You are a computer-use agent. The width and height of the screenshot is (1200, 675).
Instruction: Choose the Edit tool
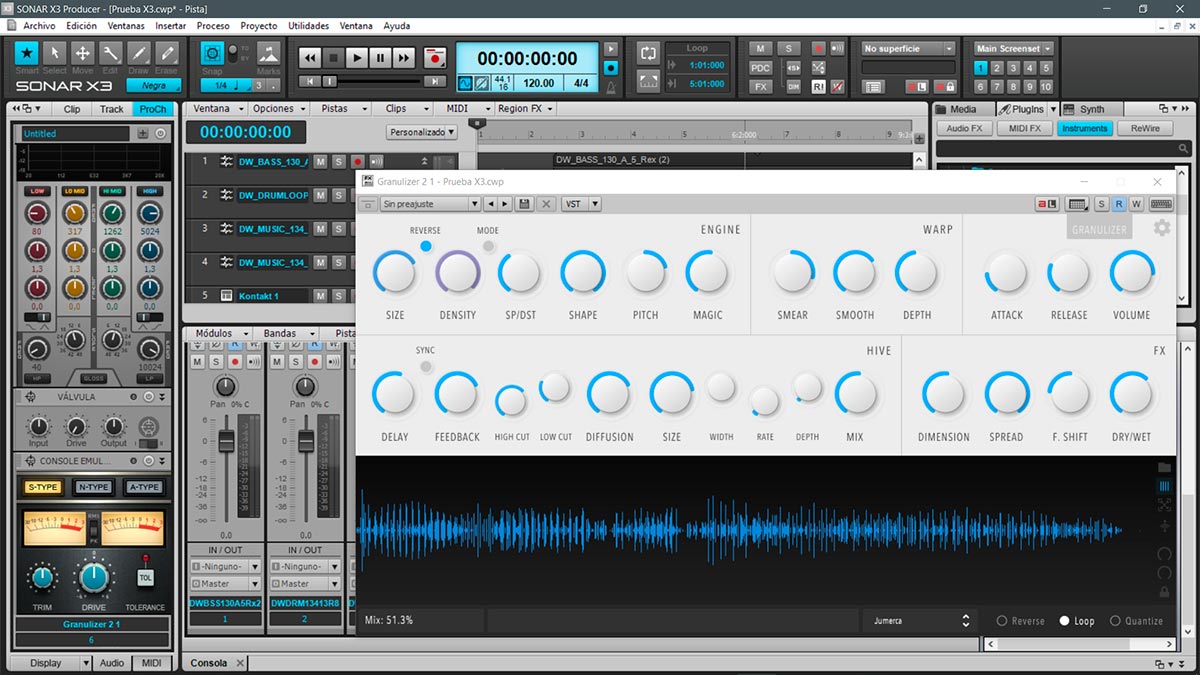click(111, 53)
